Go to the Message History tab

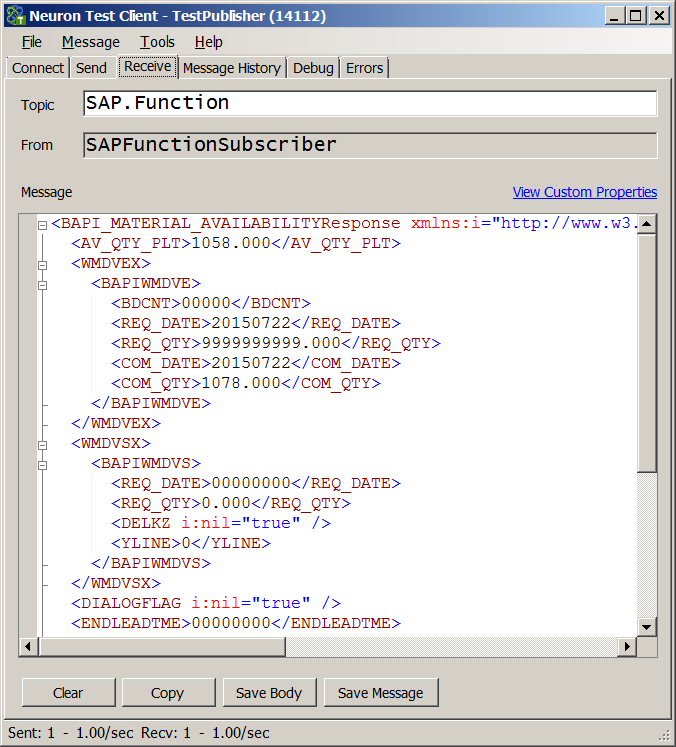pos(231,68)
